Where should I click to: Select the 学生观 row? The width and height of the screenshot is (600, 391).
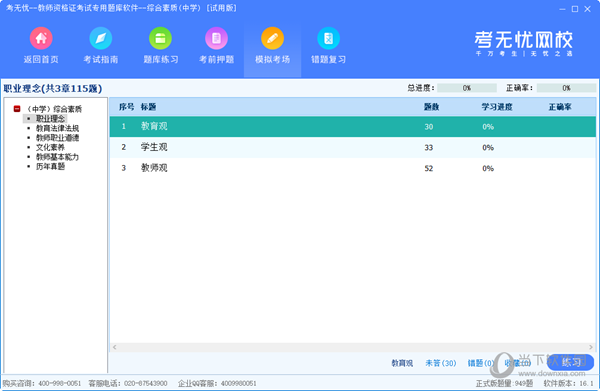(x=353, y=147)
